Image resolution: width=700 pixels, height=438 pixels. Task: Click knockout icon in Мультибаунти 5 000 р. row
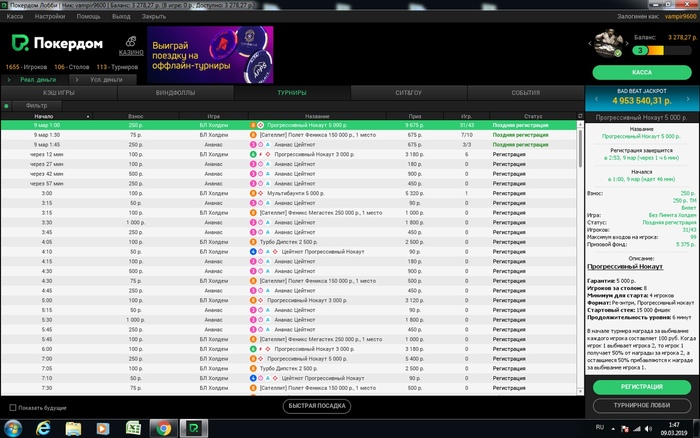(x=260, y=193)
